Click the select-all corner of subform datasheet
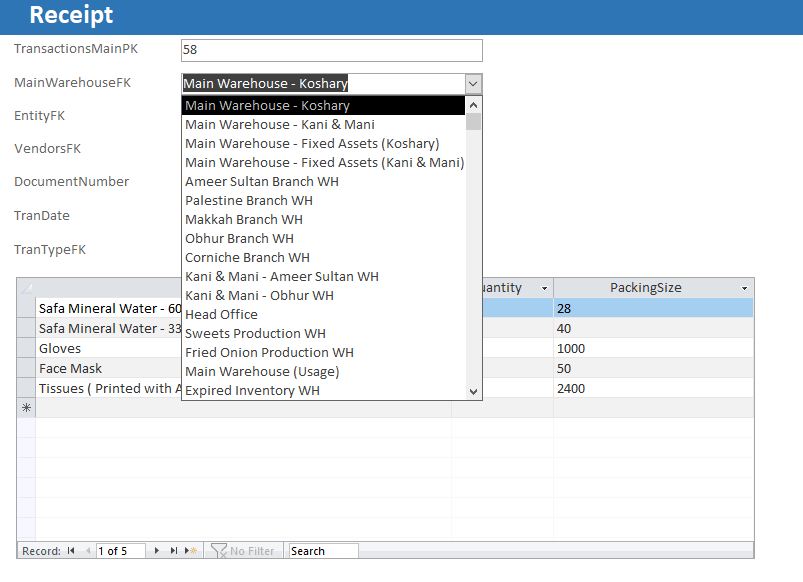The width and height of the screenshot is (803, 582). (26, 288)
